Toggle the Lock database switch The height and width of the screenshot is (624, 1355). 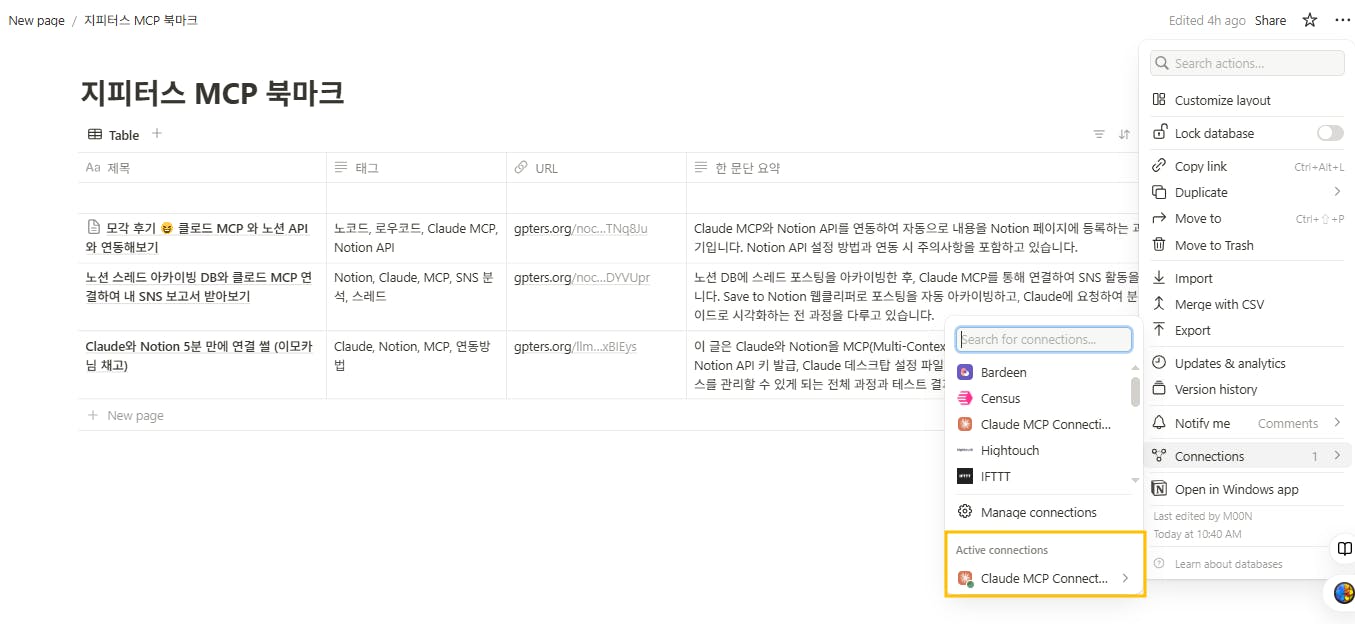point(1330,133)
